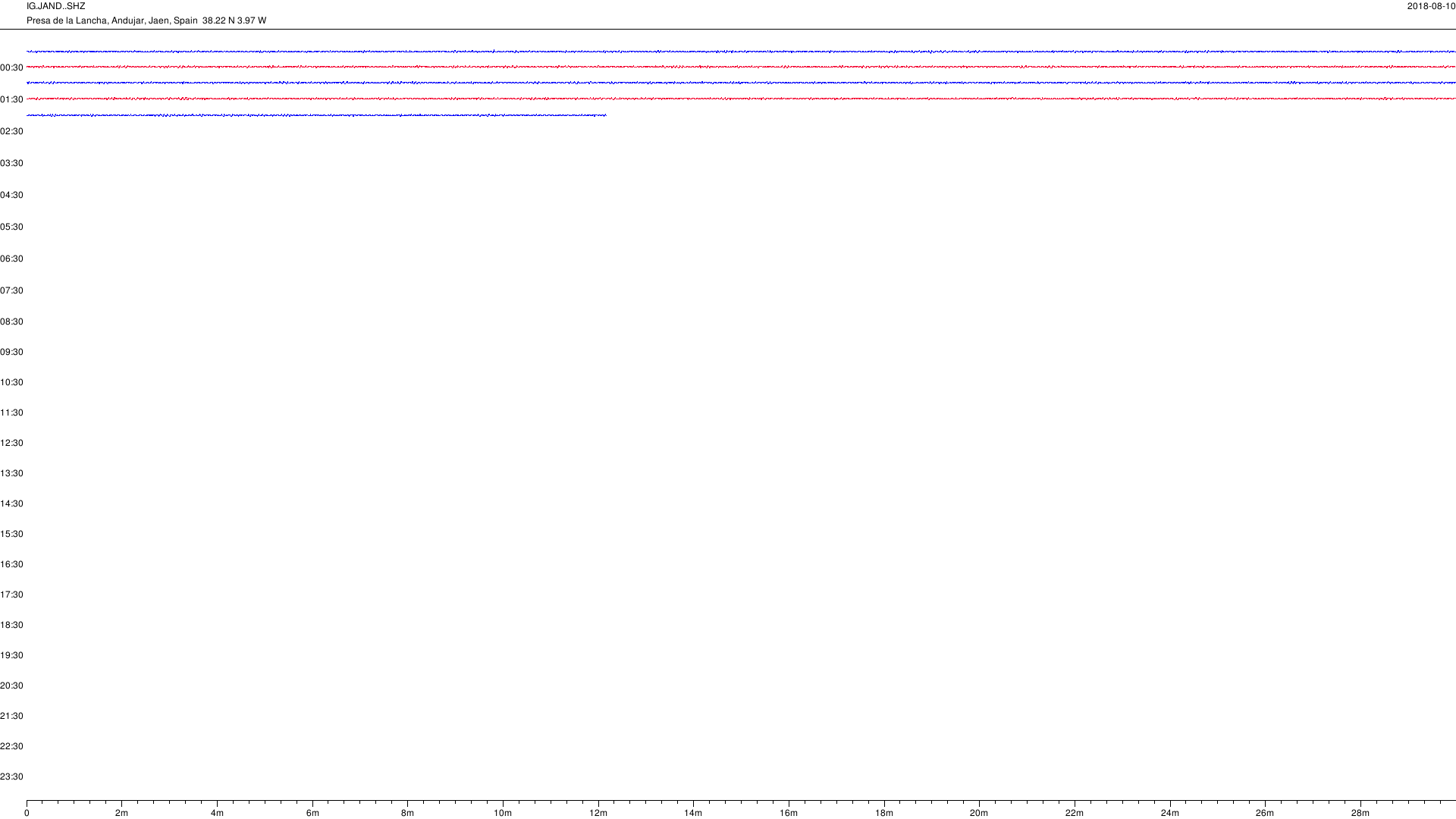
Task: Select the 08:30 time label
Action: tap(11, 322)
